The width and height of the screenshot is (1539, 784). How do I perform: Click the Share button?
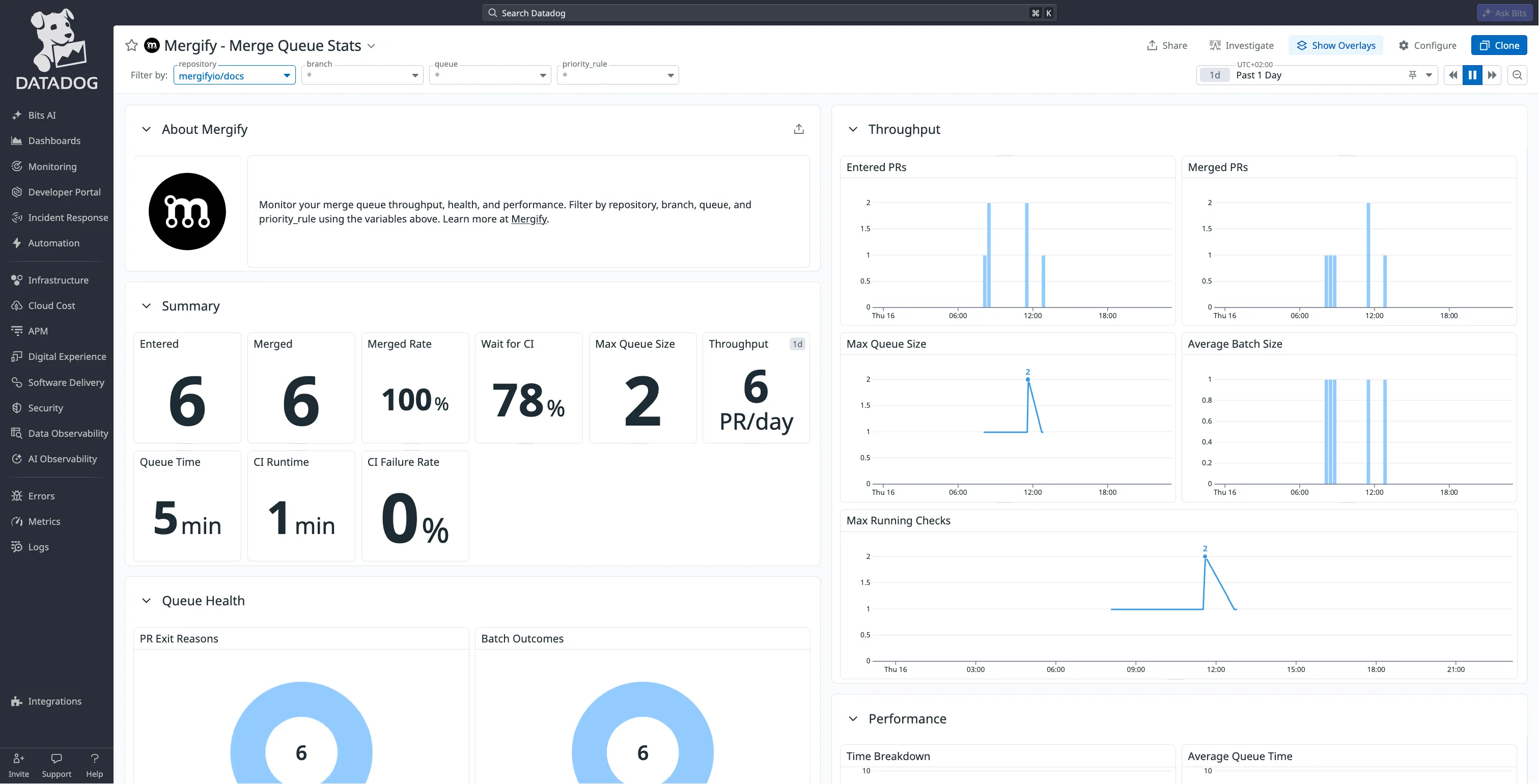[1167, 45]
